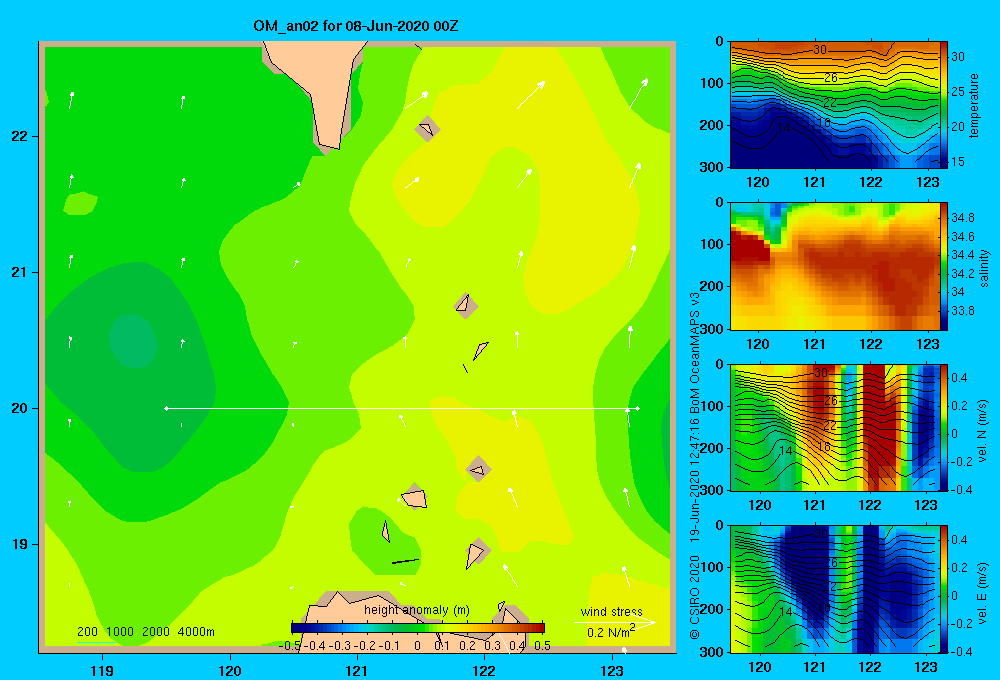Image resolution: width=1000 pixels, height=680 pixels.
Task: Click the island near latitude 20.8, longitude 121.8
Action: pos(465,305)
